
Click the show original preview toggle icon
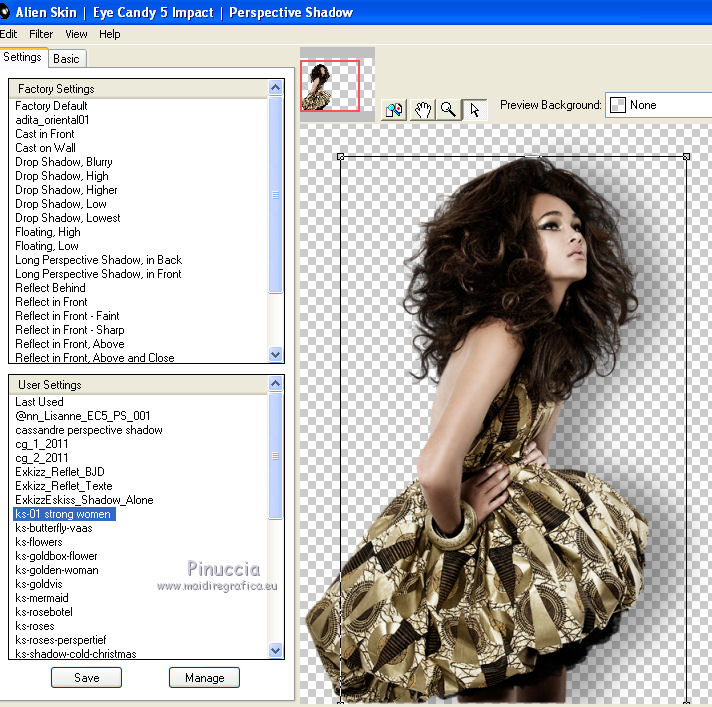pyautogui.click(x=394, y=110)
